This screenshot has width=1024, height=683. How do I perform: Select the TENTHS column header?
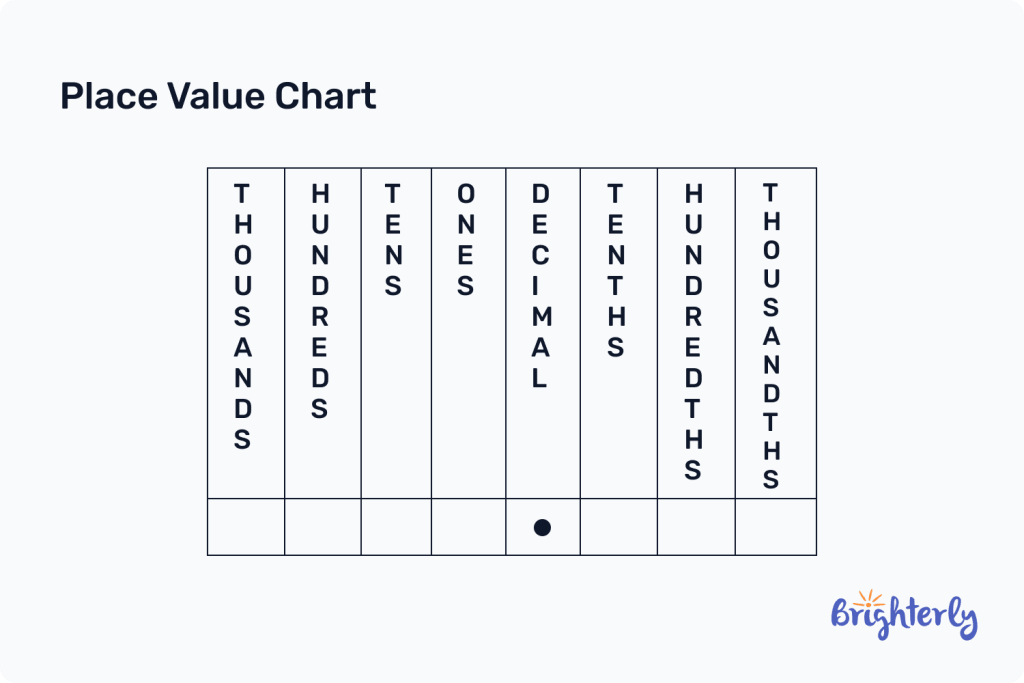coord(616,270)
